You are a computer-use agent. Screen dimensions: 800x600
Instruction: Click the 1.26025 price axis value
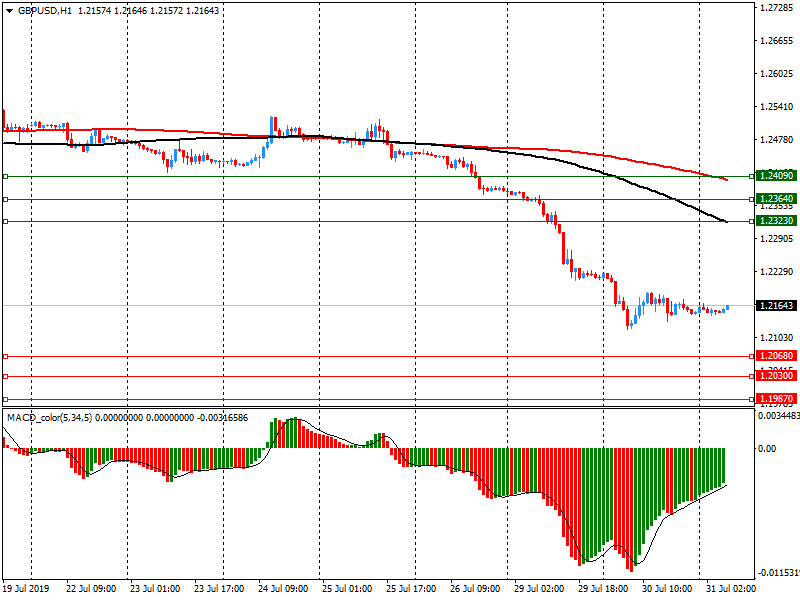777,74
